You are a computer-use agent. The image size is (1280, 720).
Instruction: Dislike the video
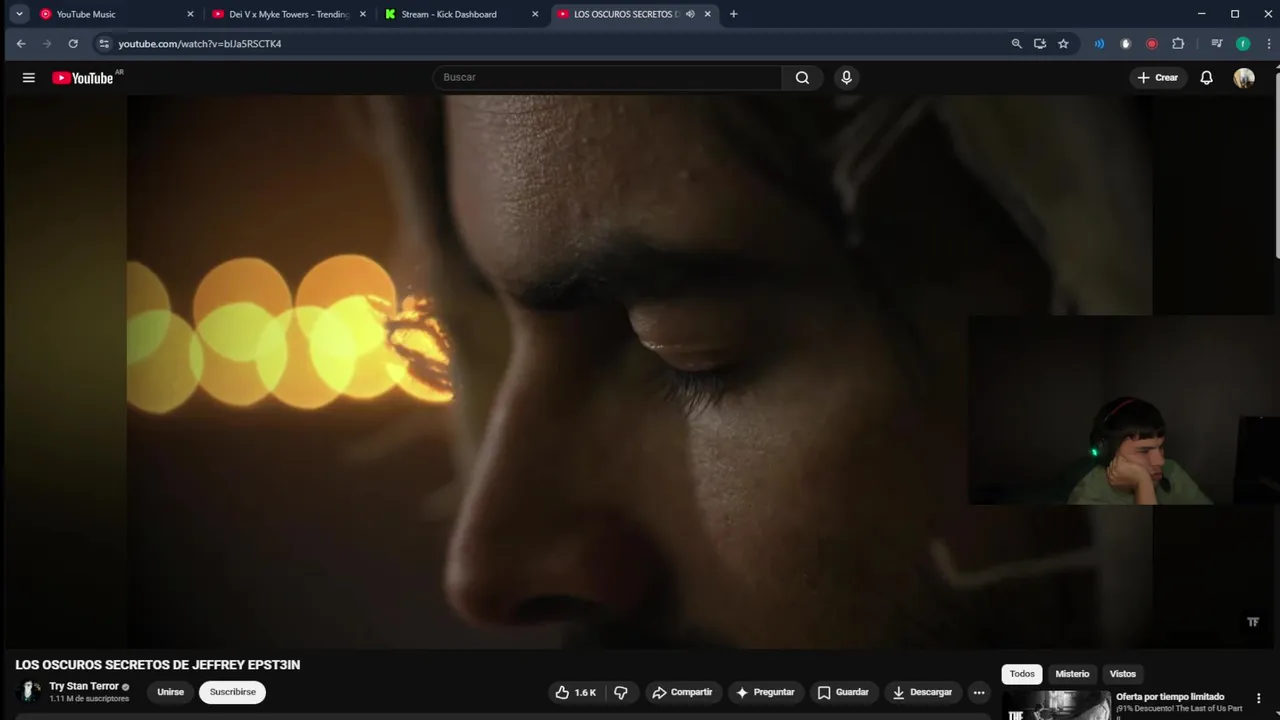coord(621,692)
